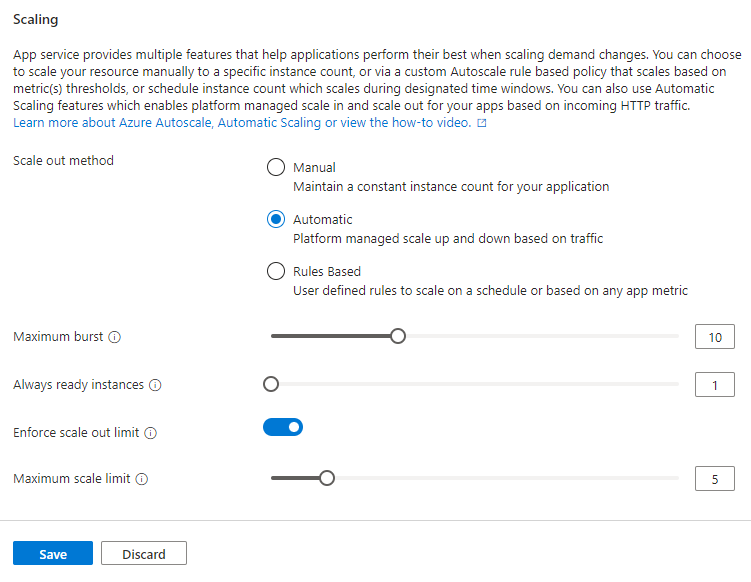This screenshot has height=582, width=751.
Task: Click the Maximum burst value box showing 10
Action: coord(715,337)
